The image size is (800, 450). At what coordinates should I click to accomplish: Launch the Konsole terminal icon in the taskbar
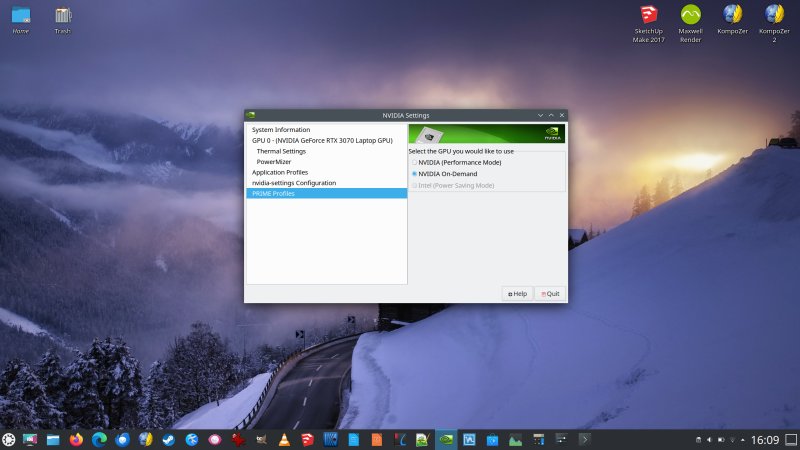(x=585, y=439)
